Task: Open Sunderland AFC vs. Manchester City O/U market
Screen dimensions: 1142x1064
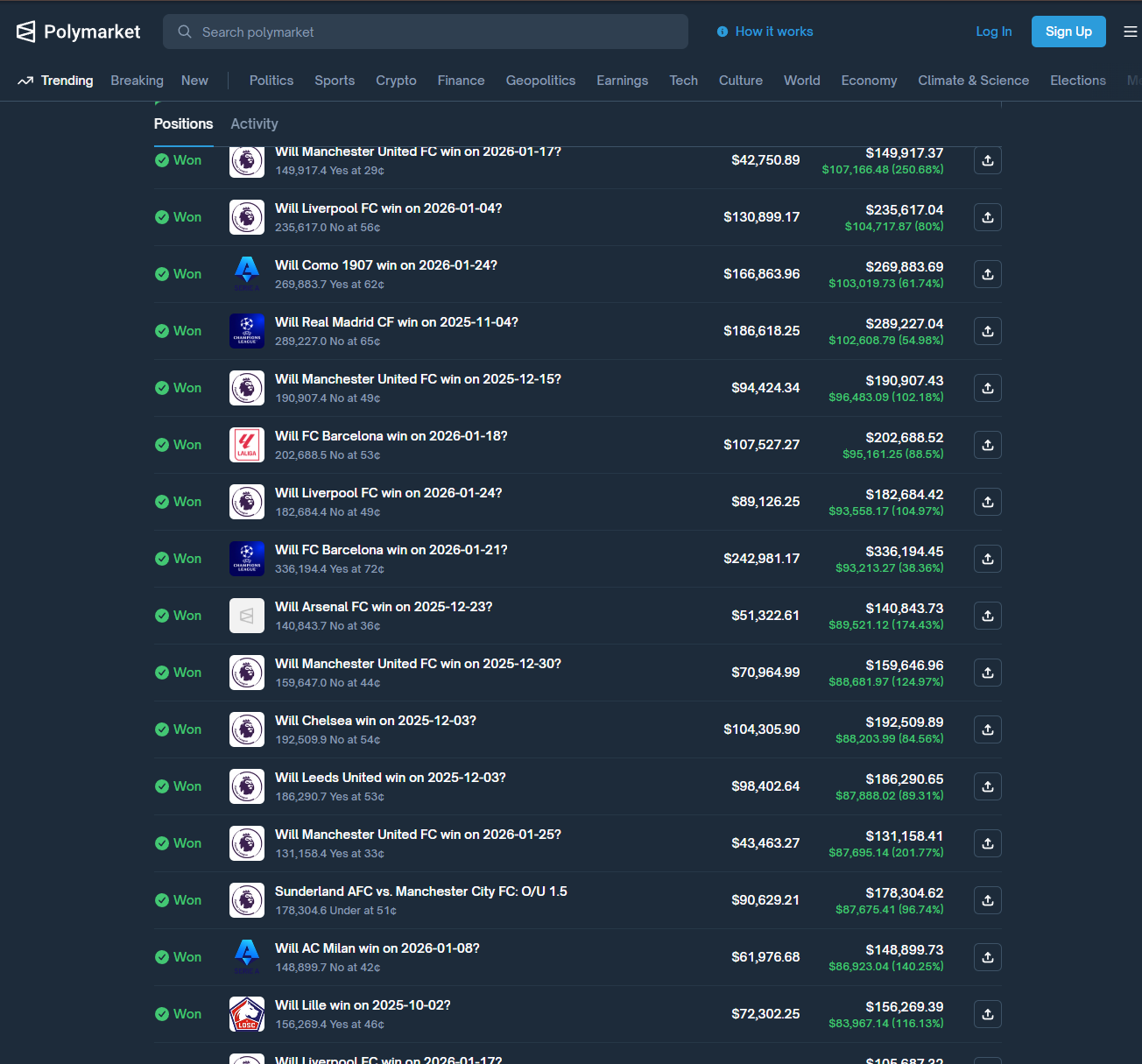Action: tap(420, 891)
